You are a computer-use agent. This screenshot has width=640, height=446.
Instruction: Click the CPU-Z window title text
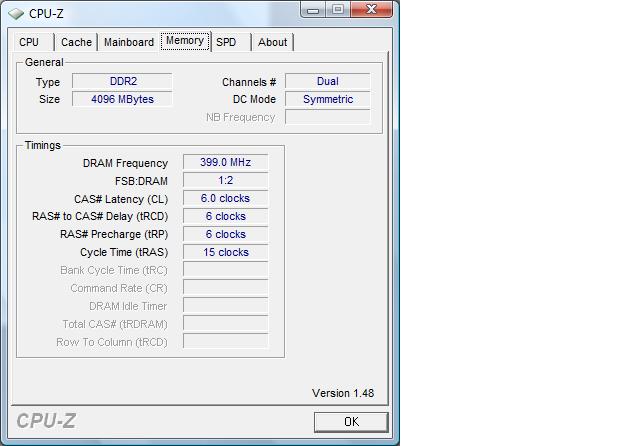click(x=46, y=14)
